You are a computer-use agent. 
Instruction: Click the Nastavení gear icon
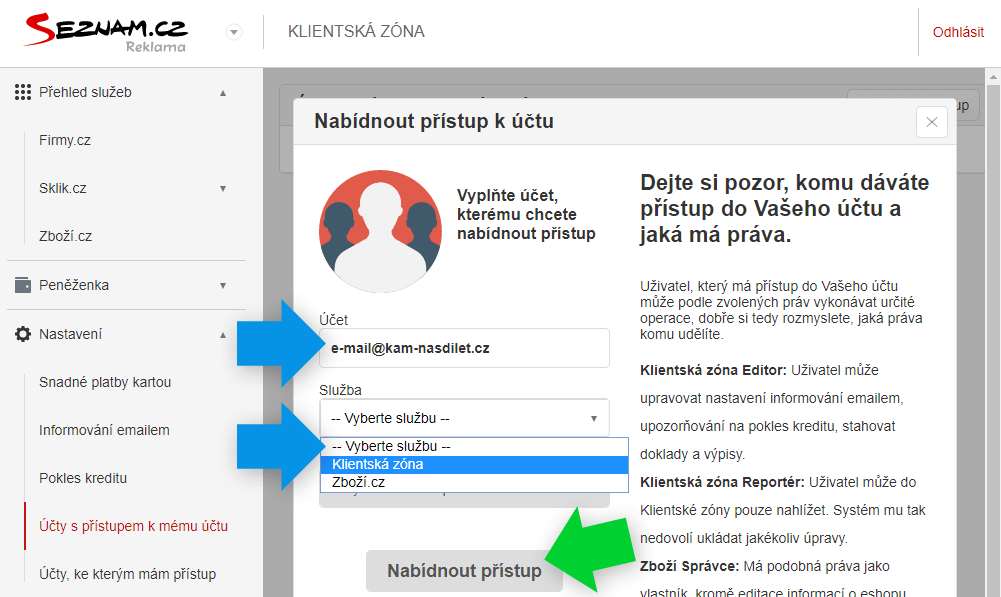point(23,334)
